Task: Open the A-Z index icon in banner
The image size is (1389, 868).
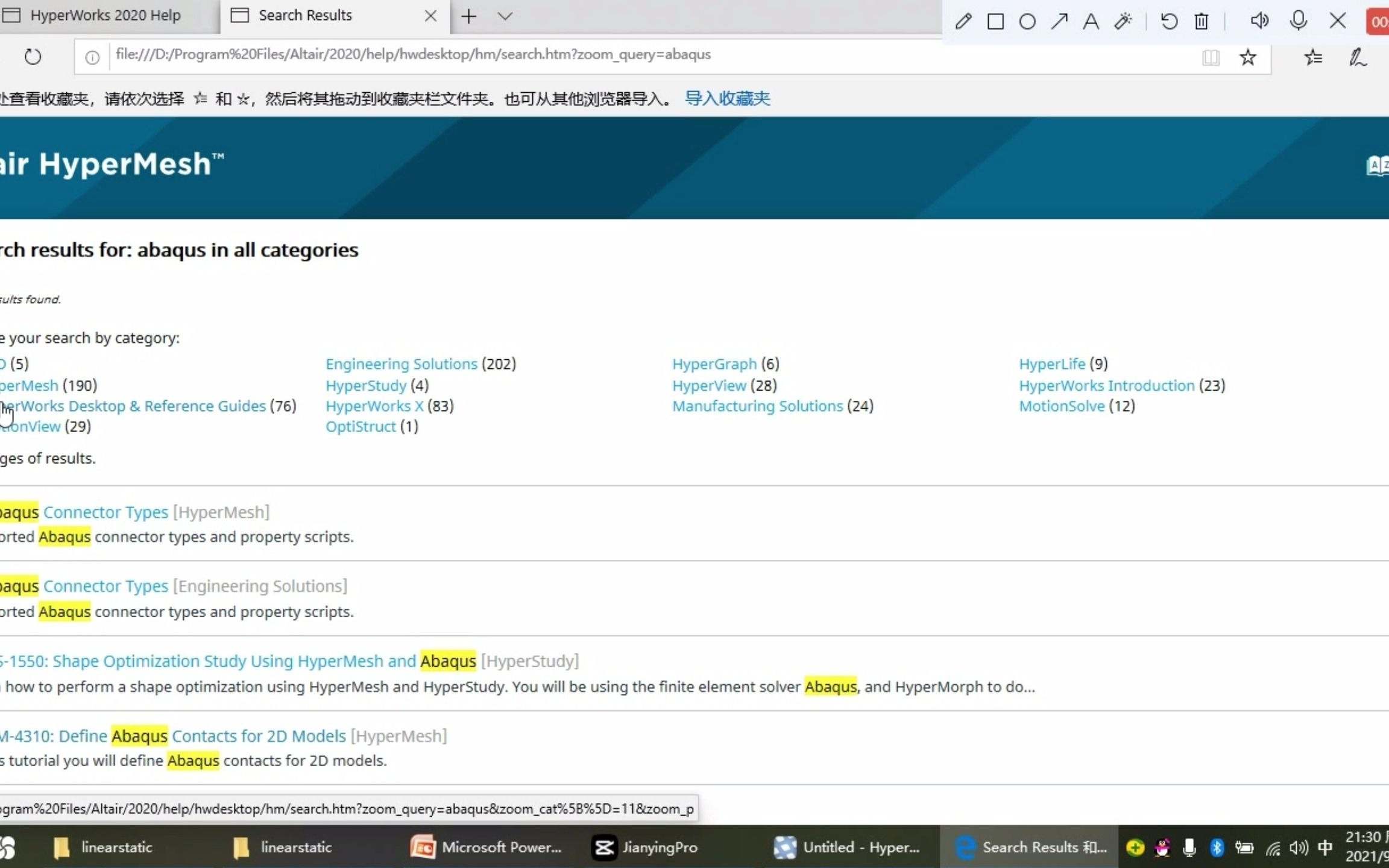Action: tap(1378, 165)
